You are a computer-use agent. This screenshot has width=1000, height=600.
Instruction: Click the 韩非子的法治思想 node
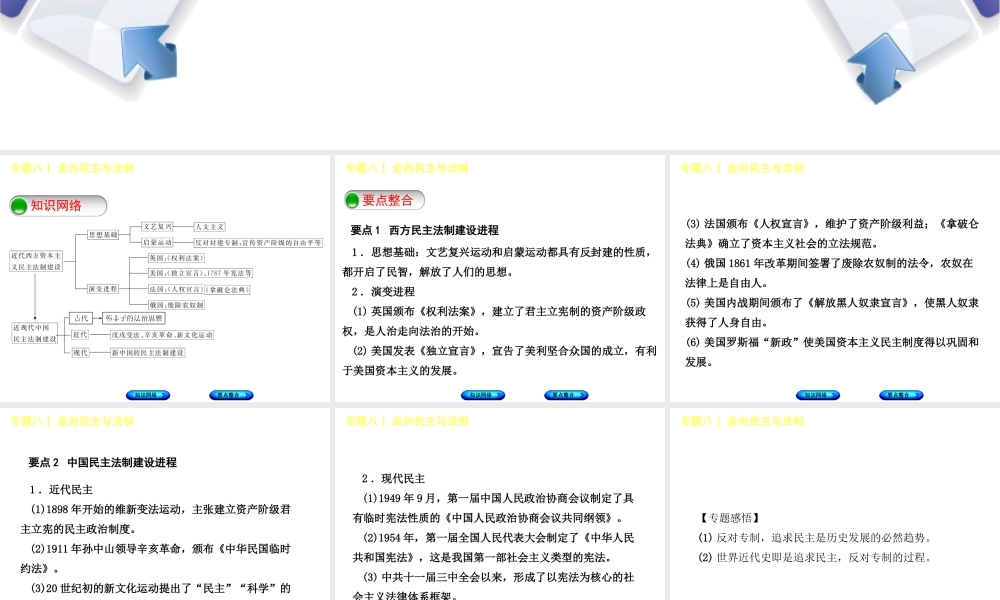point(134,318)
